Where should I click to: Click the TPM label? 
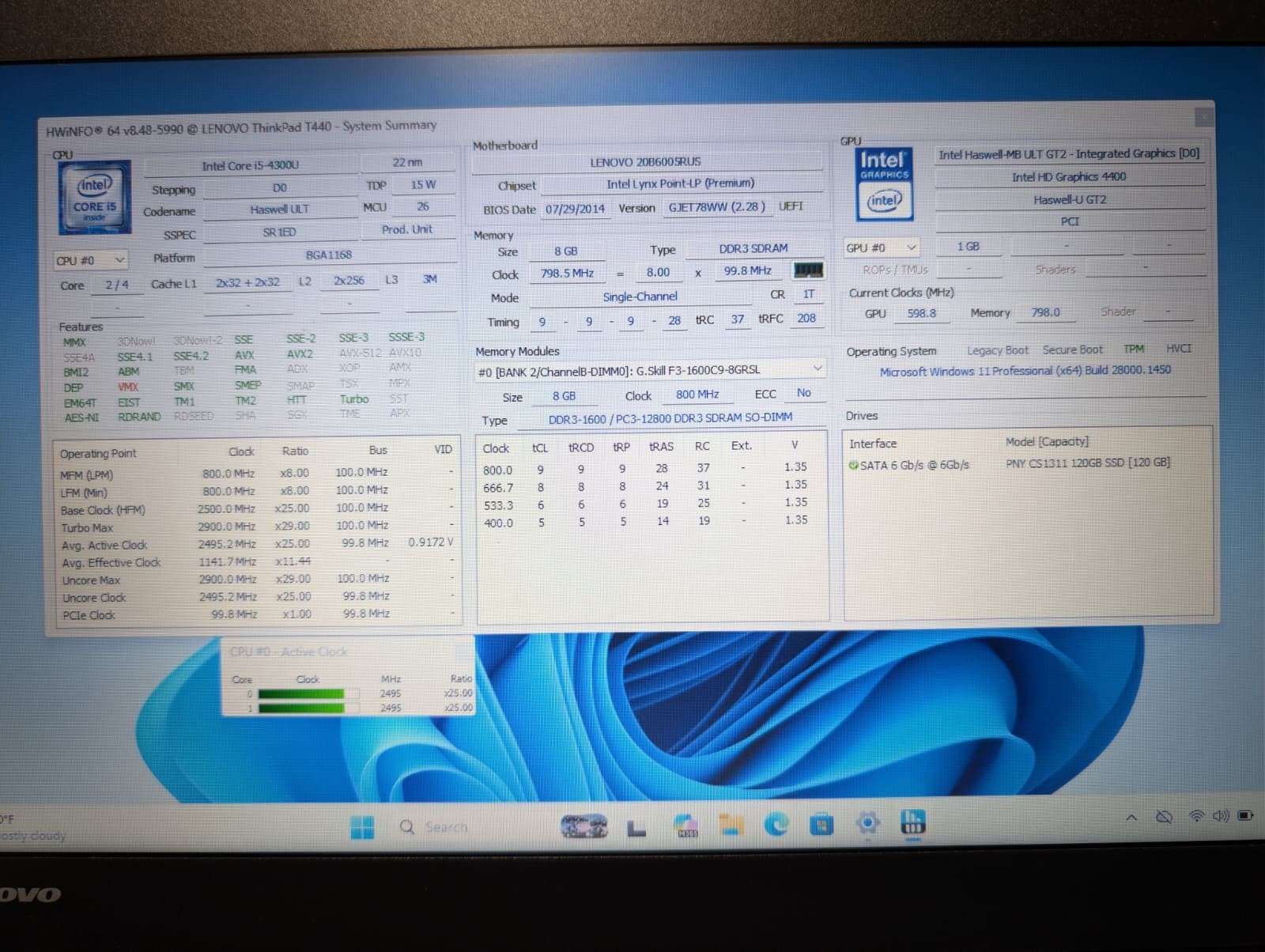click(1134, 349)
